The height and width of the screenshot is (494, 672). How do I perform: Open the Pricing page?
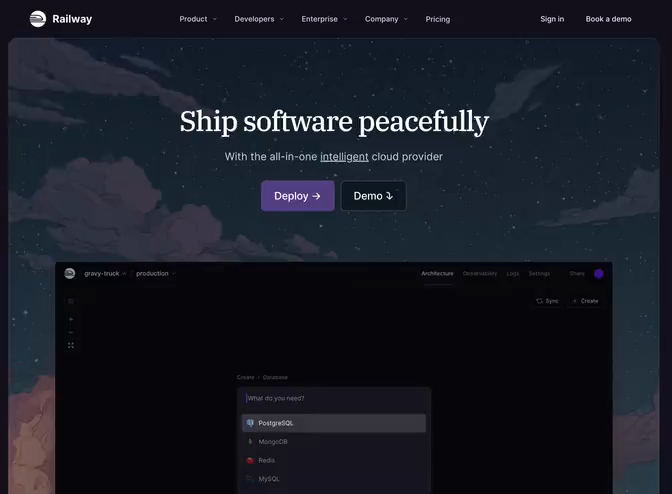coord(438,19)
